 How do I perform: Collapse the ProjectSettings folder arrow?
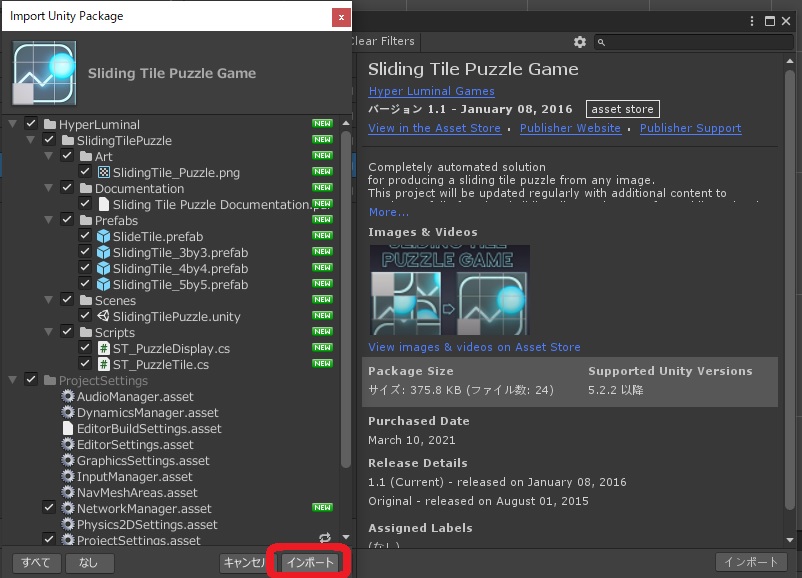pos(13,380)
